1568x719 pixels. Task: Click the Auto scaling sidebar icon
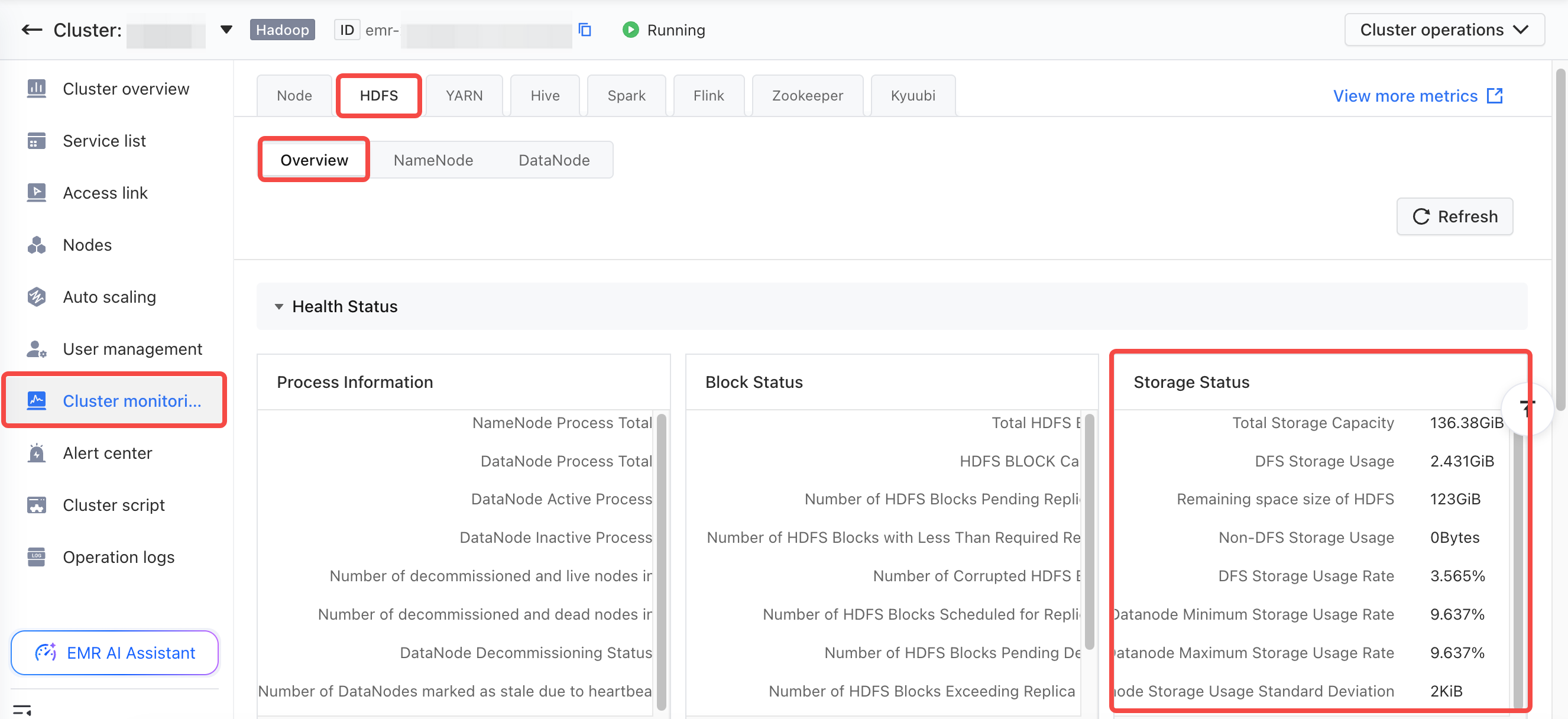point(37,297)
